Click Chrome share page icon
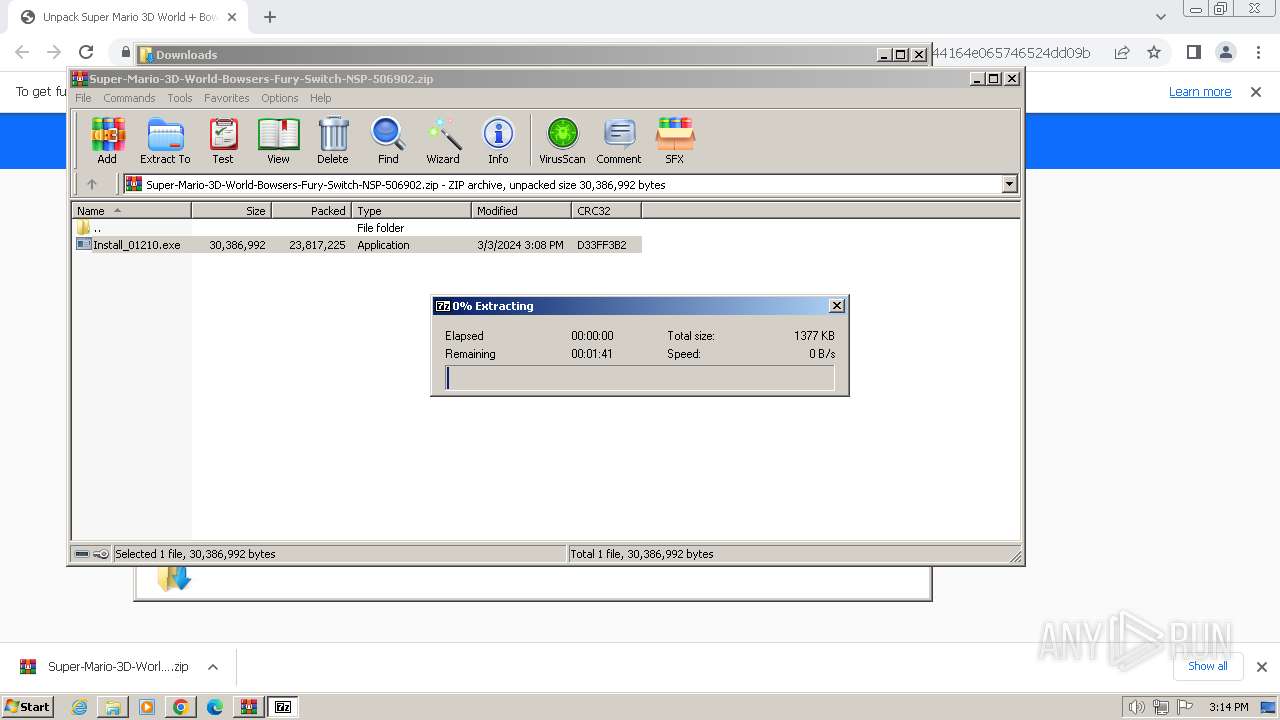Viewport: 1280px width, 720px height. [1122, 53]
